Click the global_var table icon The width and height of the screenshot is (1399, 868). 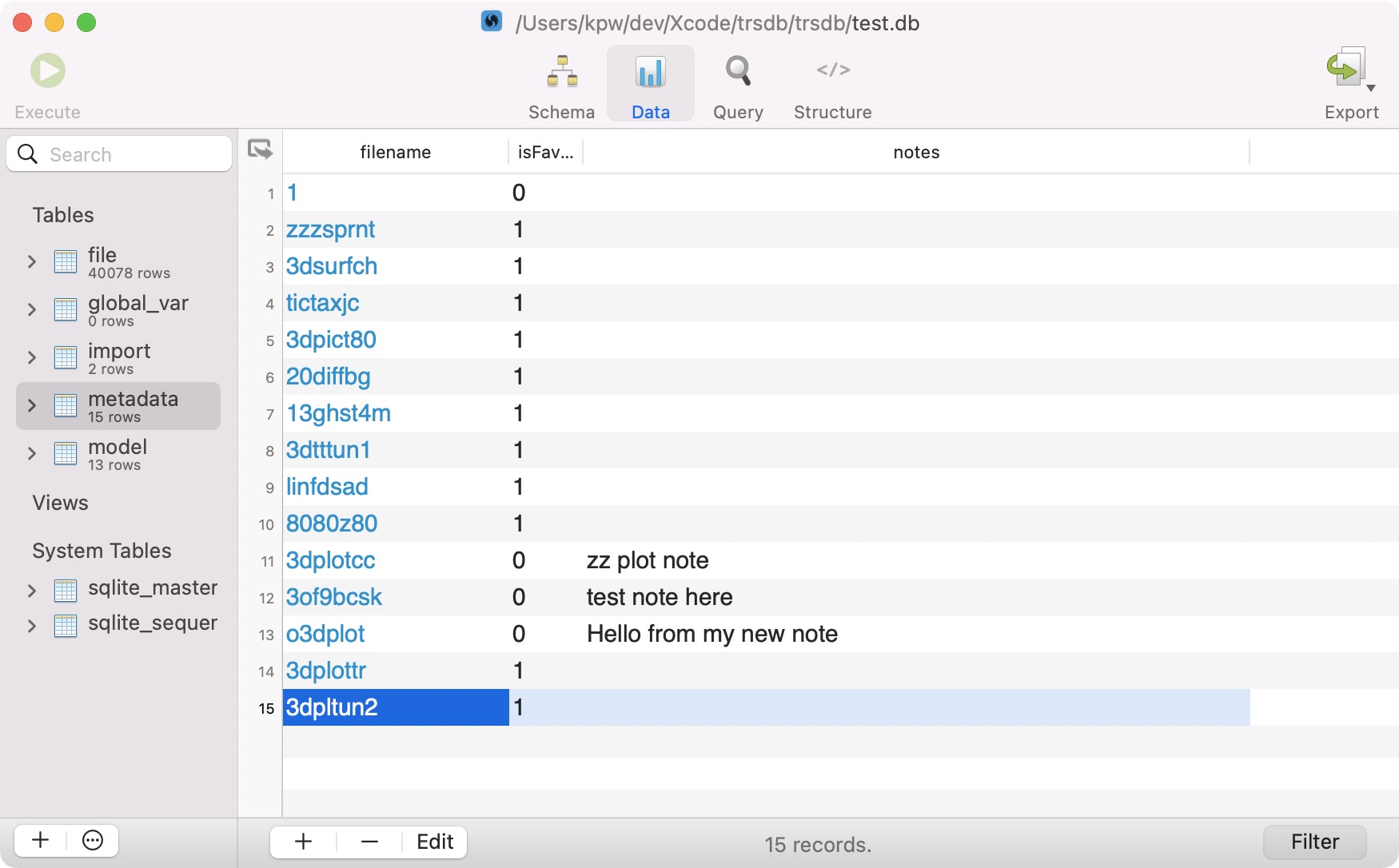click(66, 309)
